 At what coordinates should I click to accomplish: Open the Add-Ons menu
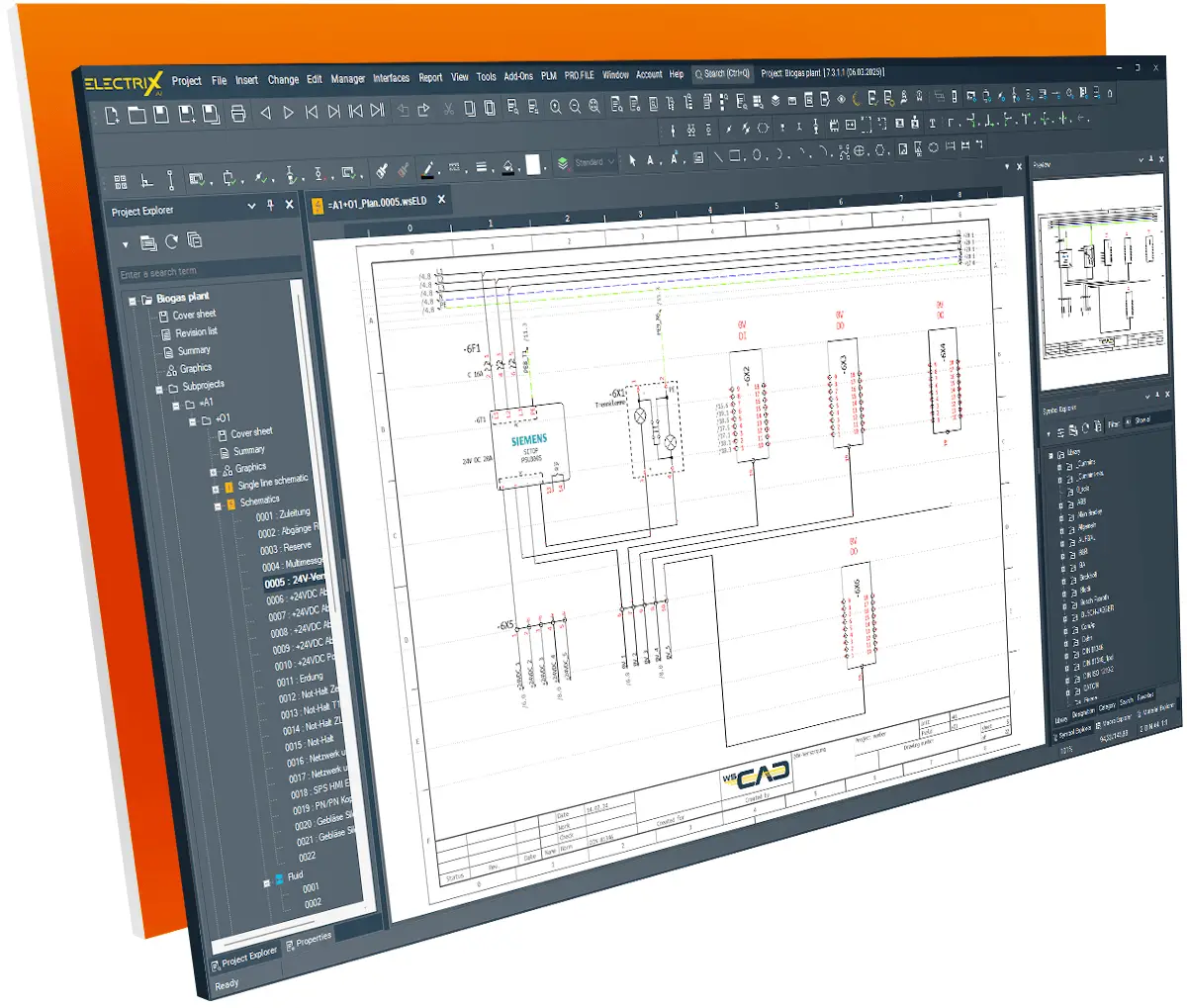518,76
